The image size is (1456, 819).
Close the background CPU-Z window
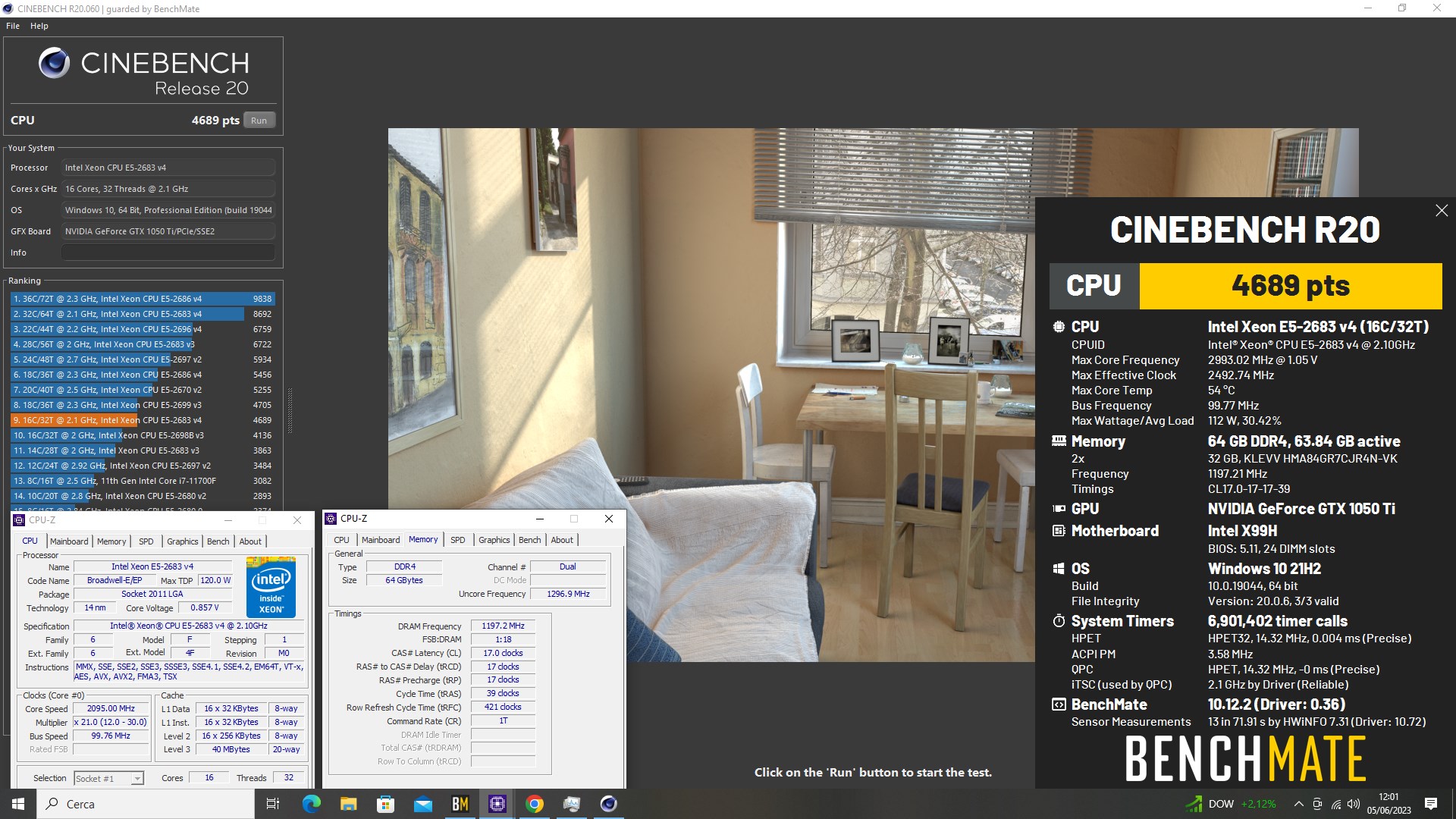[297, 520]
